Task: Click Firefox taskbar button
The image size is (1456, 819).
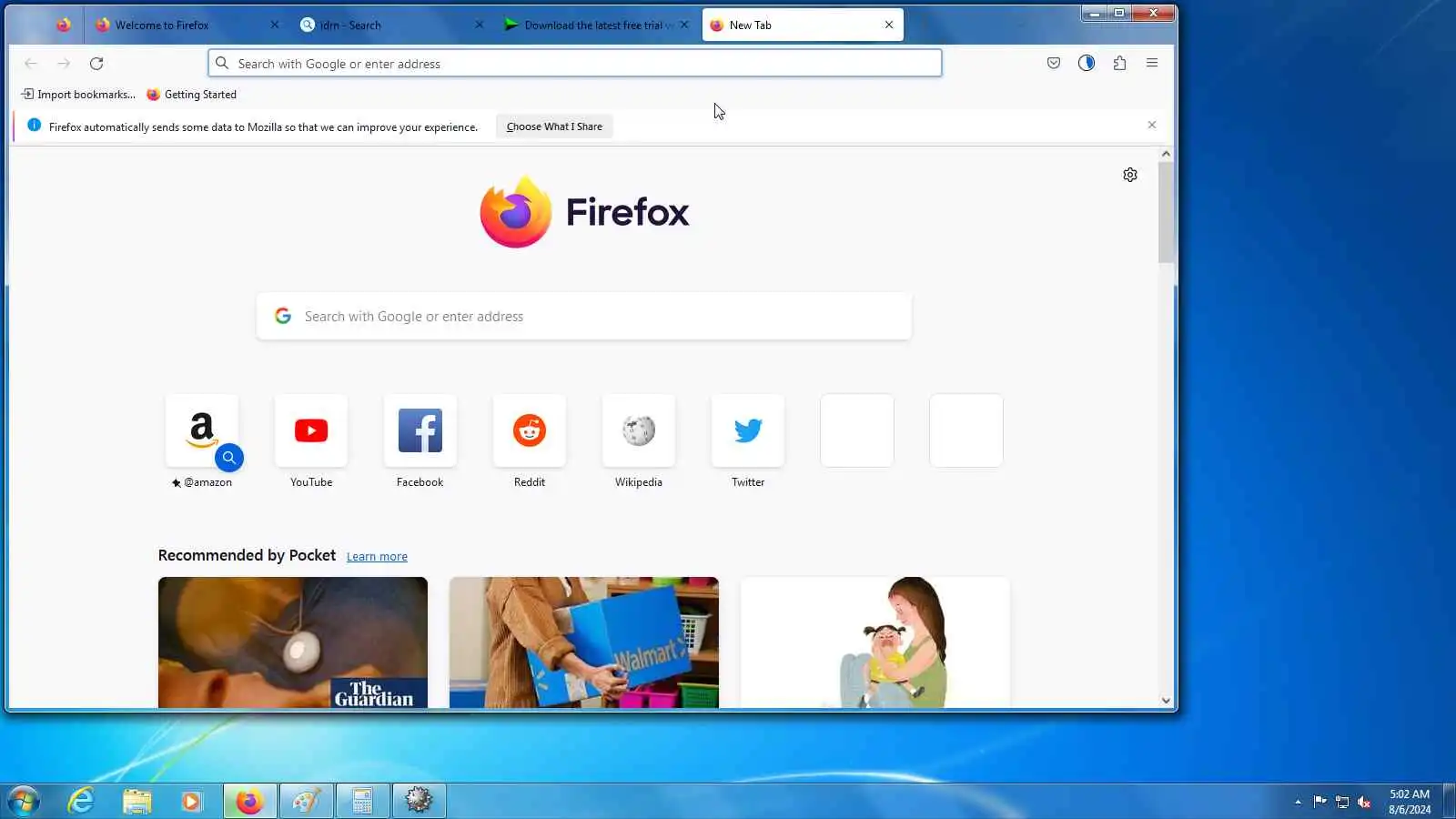Action: tap(249, 802)
